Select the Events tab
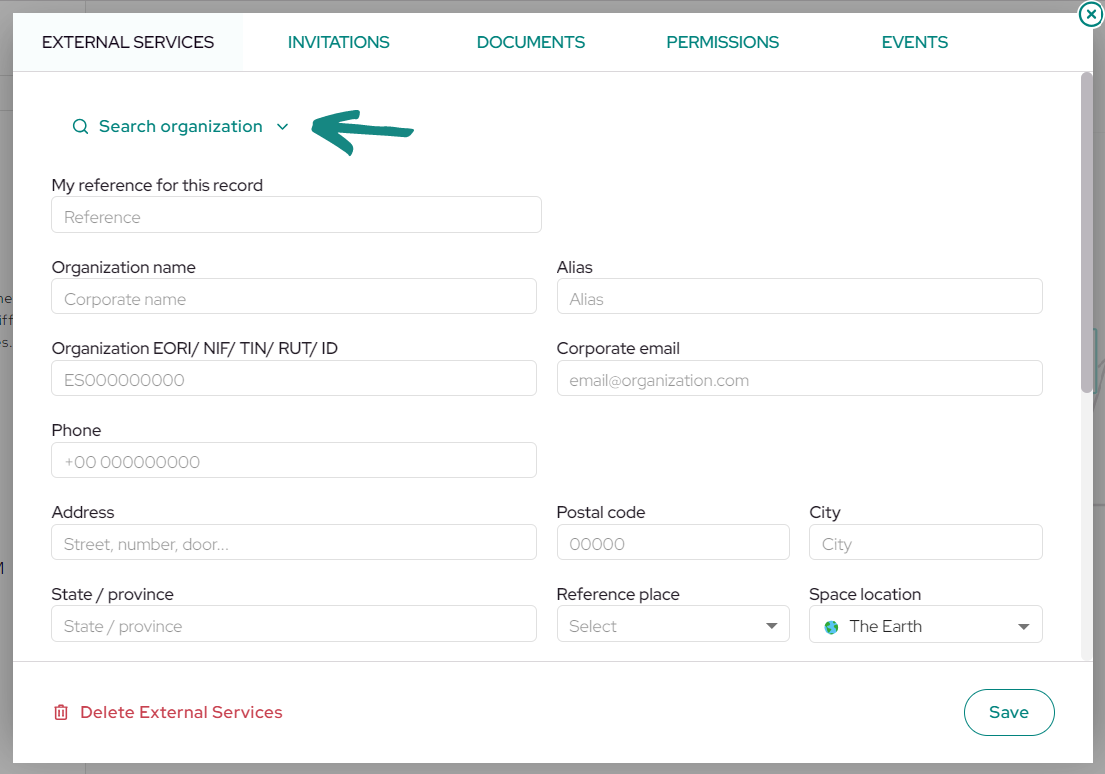The image size is (1105, 774). pyautogui.click(x=915, y=42)
